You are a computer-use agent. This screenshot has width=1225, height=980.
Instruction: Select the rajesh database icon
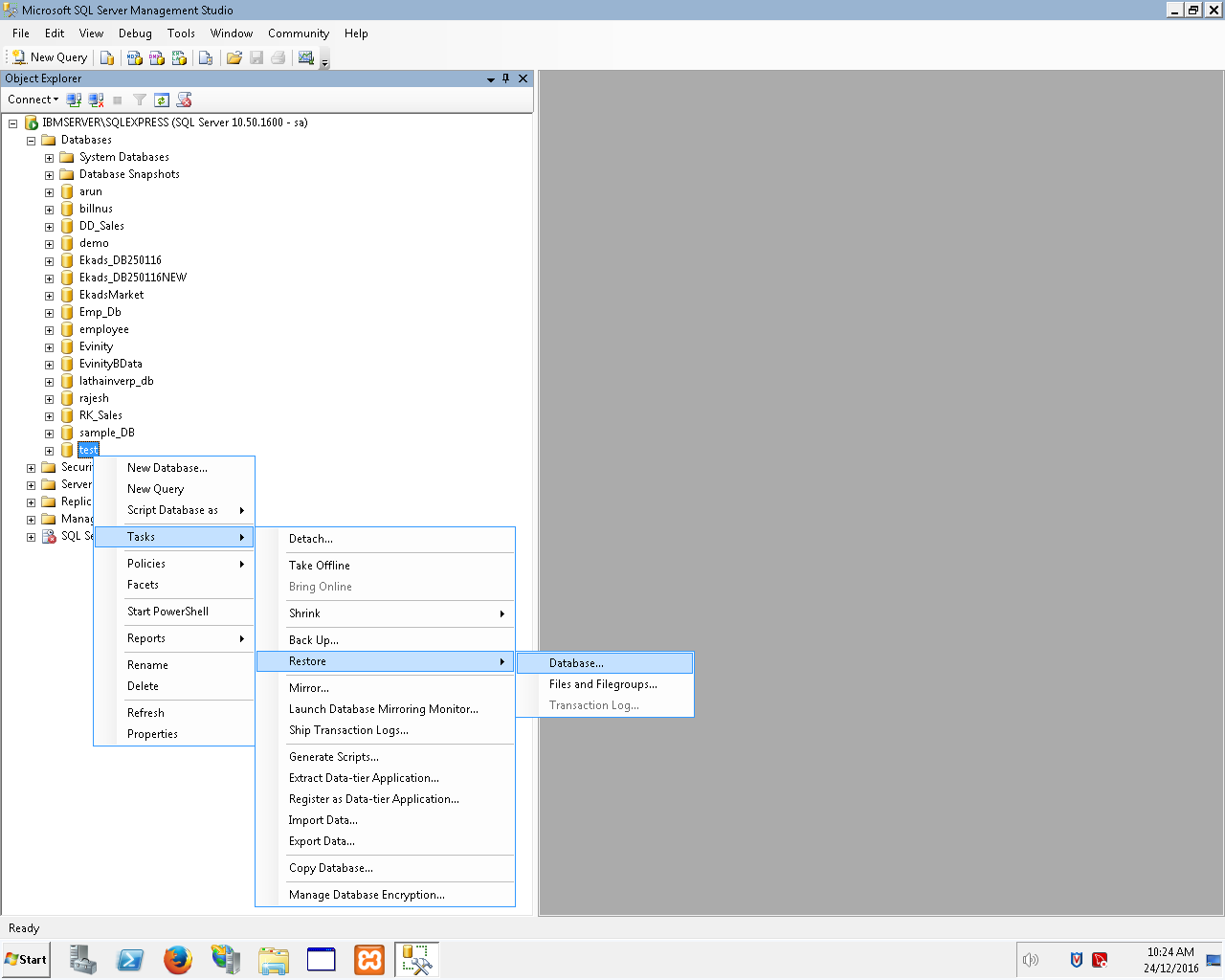67,398
